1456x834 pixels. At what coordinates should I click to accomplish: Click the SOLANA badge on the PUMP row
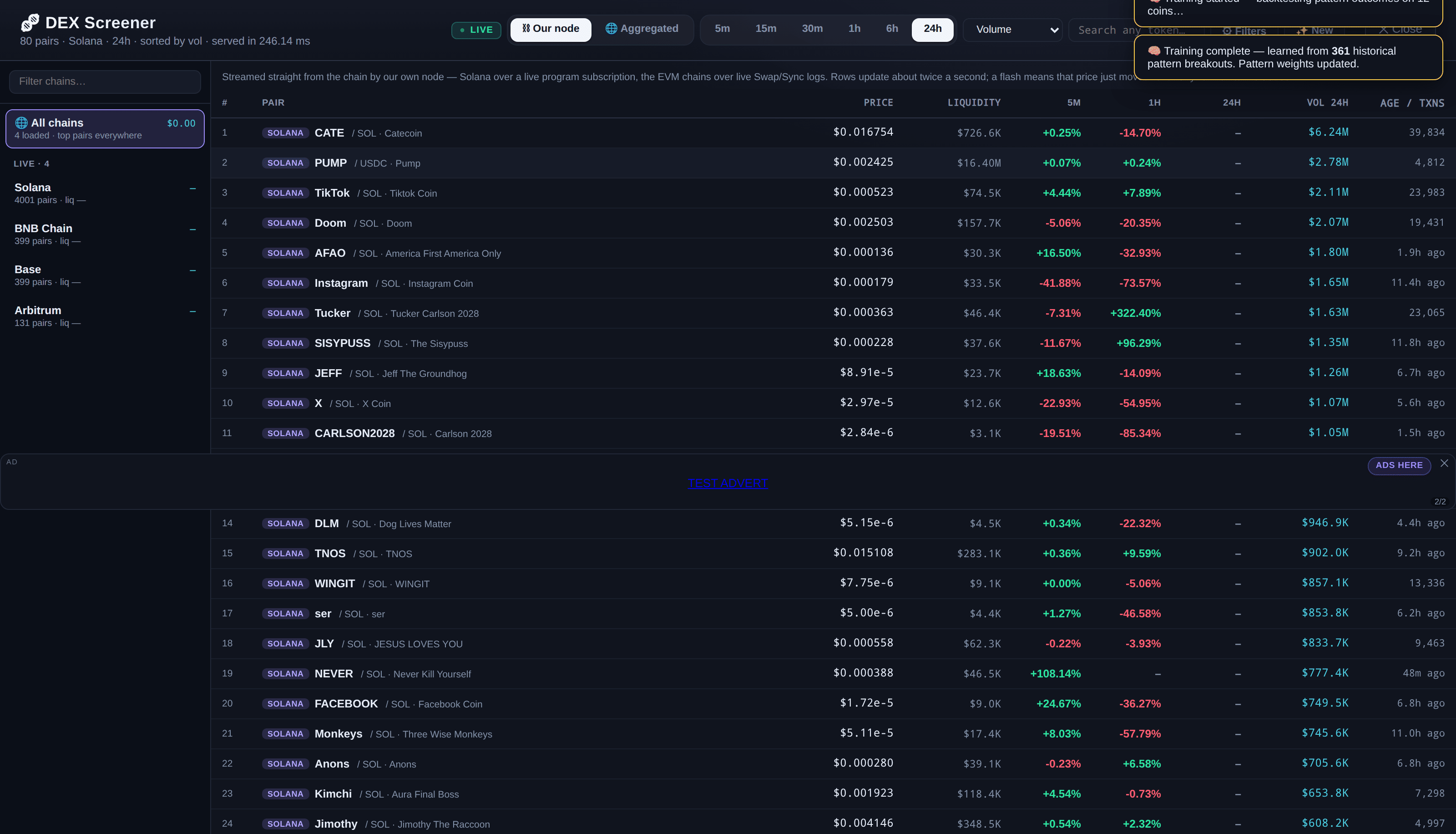[285, 163]
